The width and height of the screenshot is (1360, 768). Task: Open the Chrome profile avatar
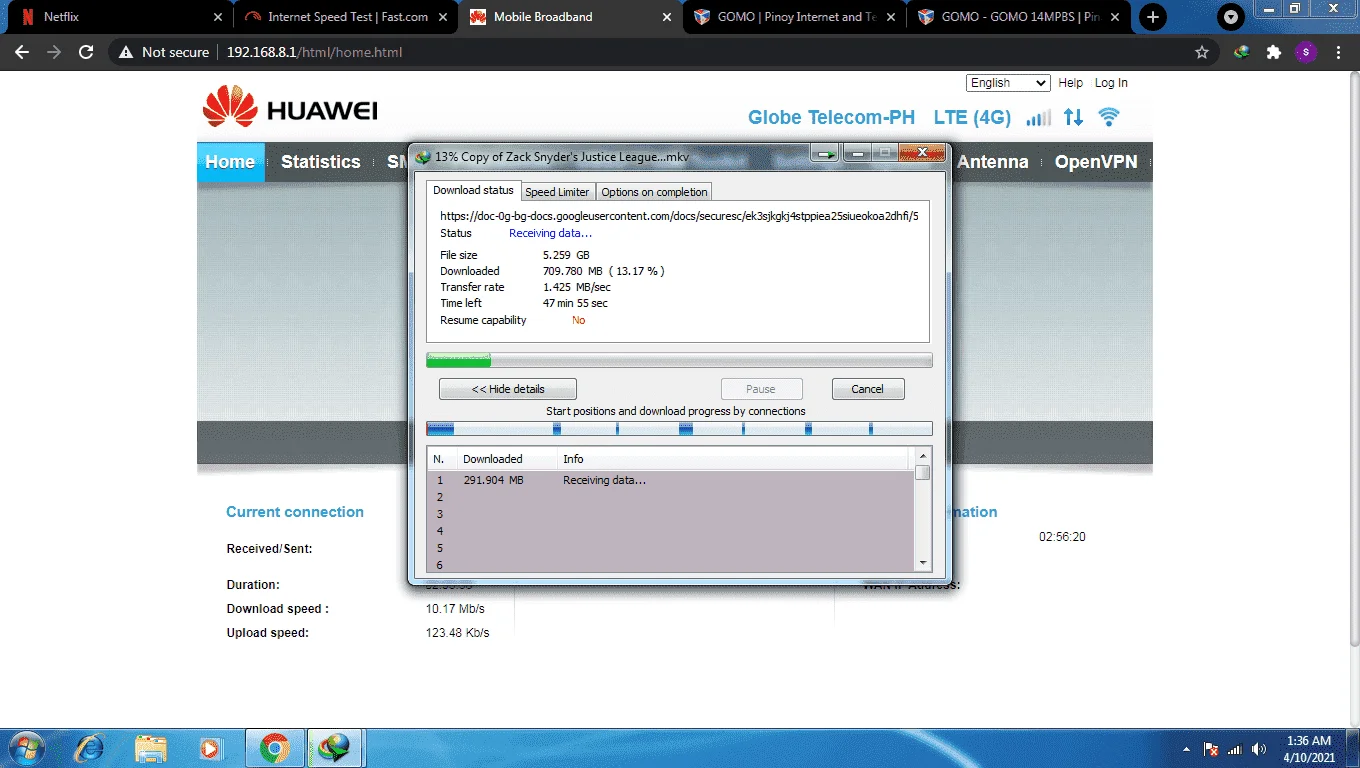click(x=1305, y=52)
